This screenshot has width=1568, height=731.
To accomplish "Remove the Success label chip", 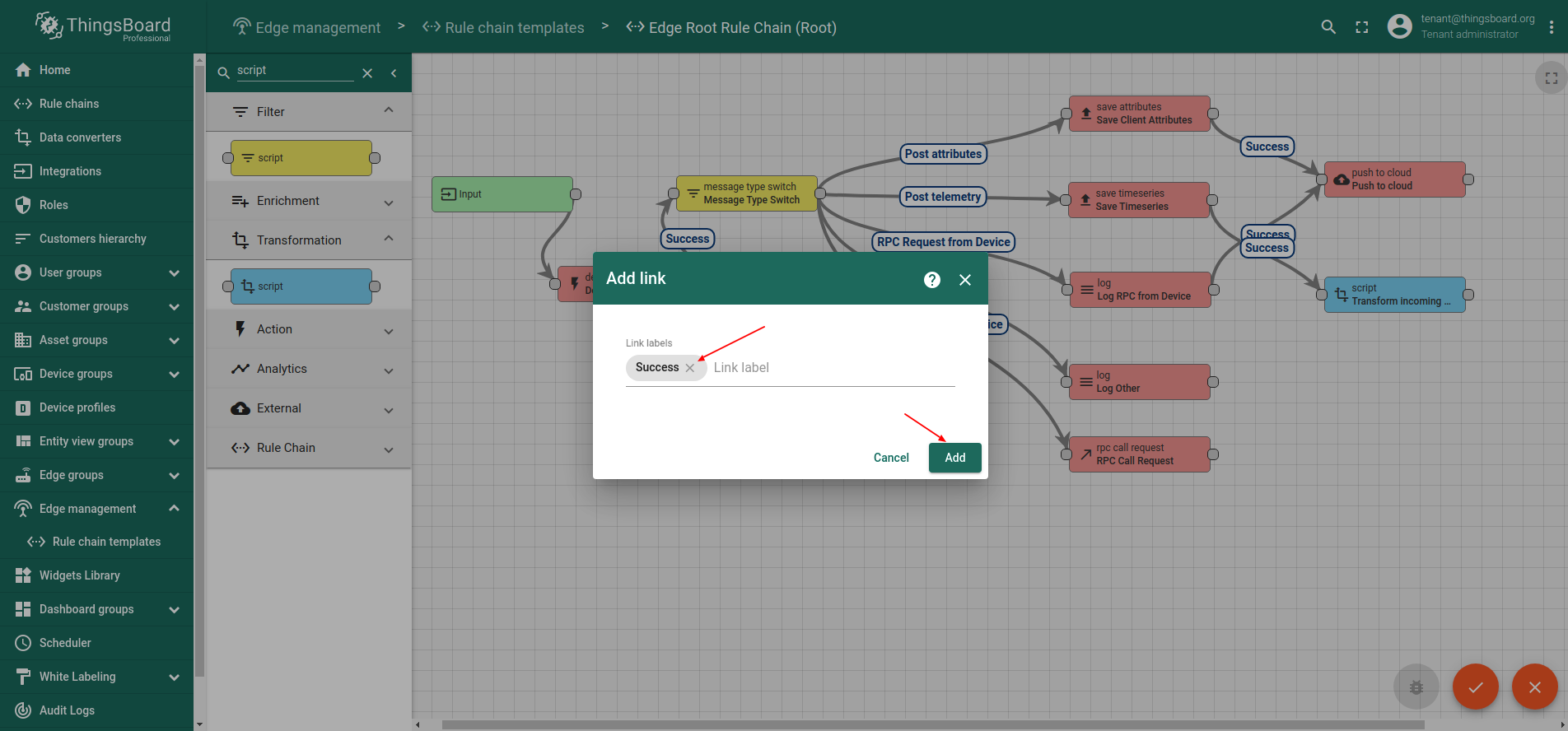I will (690, 368).
